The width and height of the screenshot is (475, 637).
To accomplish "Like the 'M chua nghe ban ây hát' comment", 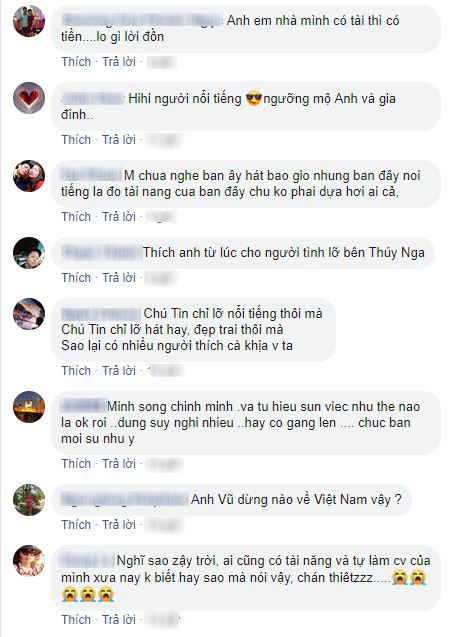I will click(x=76, y=217).
